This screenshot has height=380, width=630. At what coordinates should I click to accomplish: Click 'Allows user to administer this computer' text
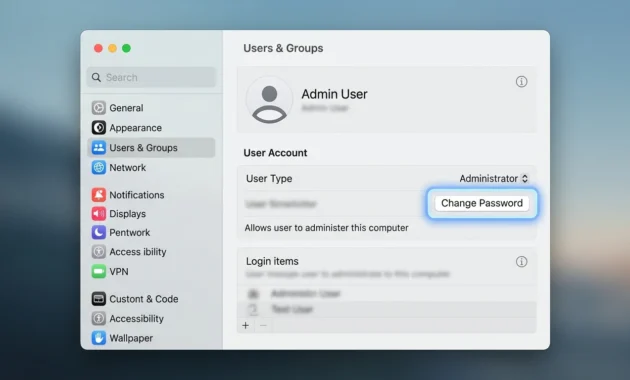[x=326, y=228]
